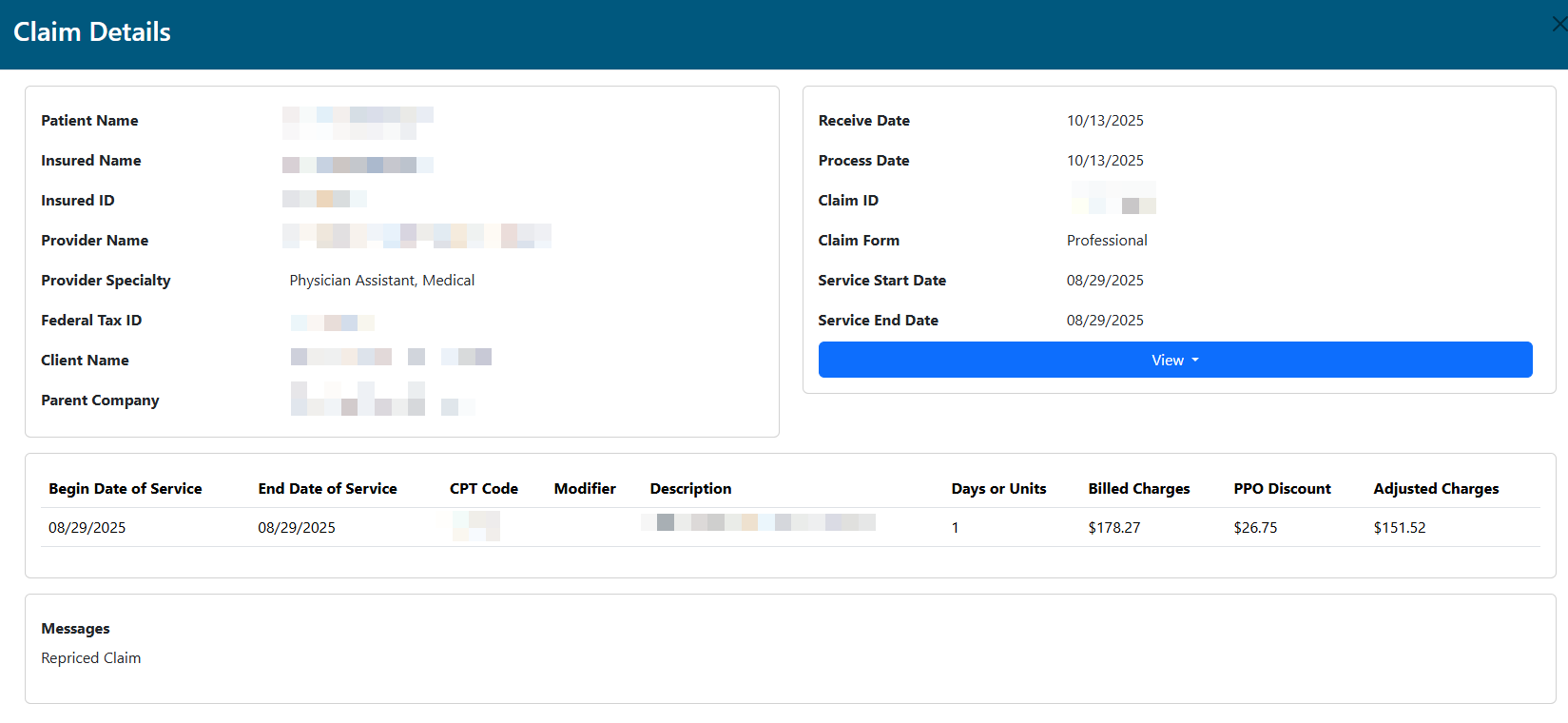Click the End Date of Service column header

(x=327, y=489)
